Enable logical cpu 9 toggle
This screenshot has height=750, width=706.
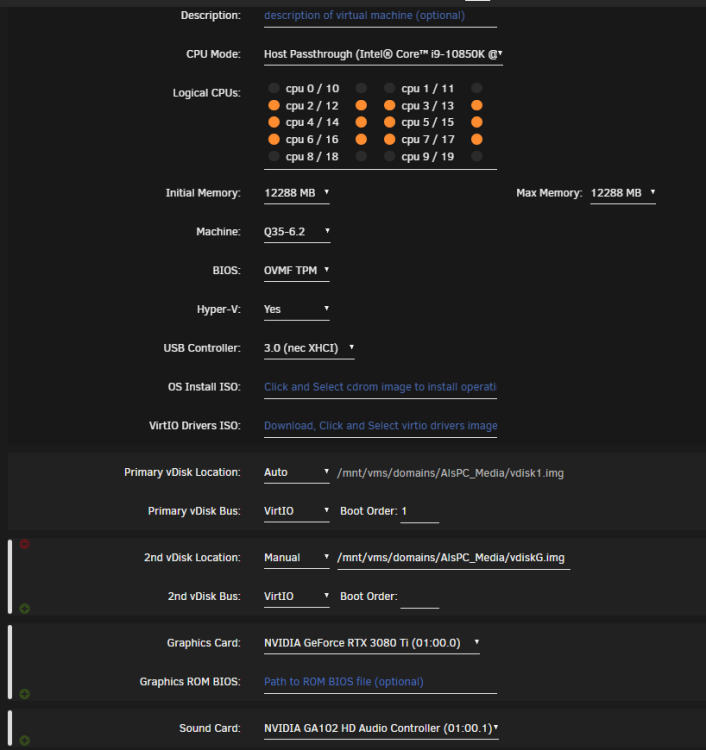389,156
